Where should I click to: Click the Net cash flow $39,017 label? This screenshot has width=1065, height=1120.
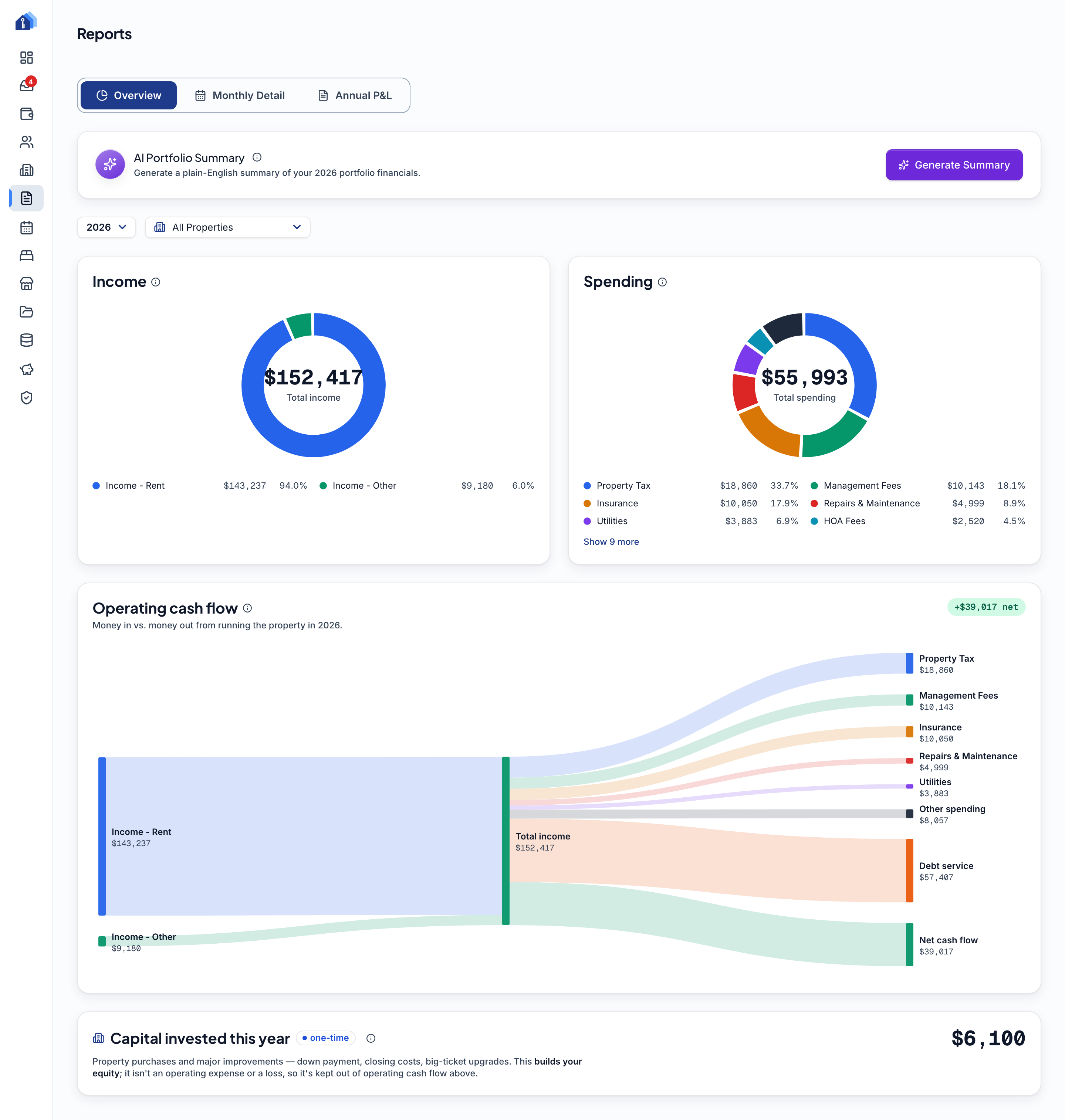[948, 945]
